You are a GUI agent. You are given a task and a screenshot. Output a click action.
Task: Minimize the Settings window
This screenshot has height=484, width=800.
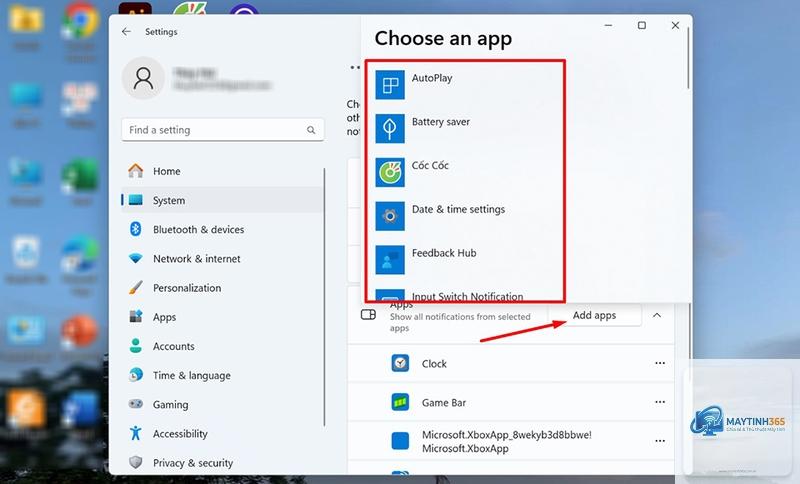608,25
